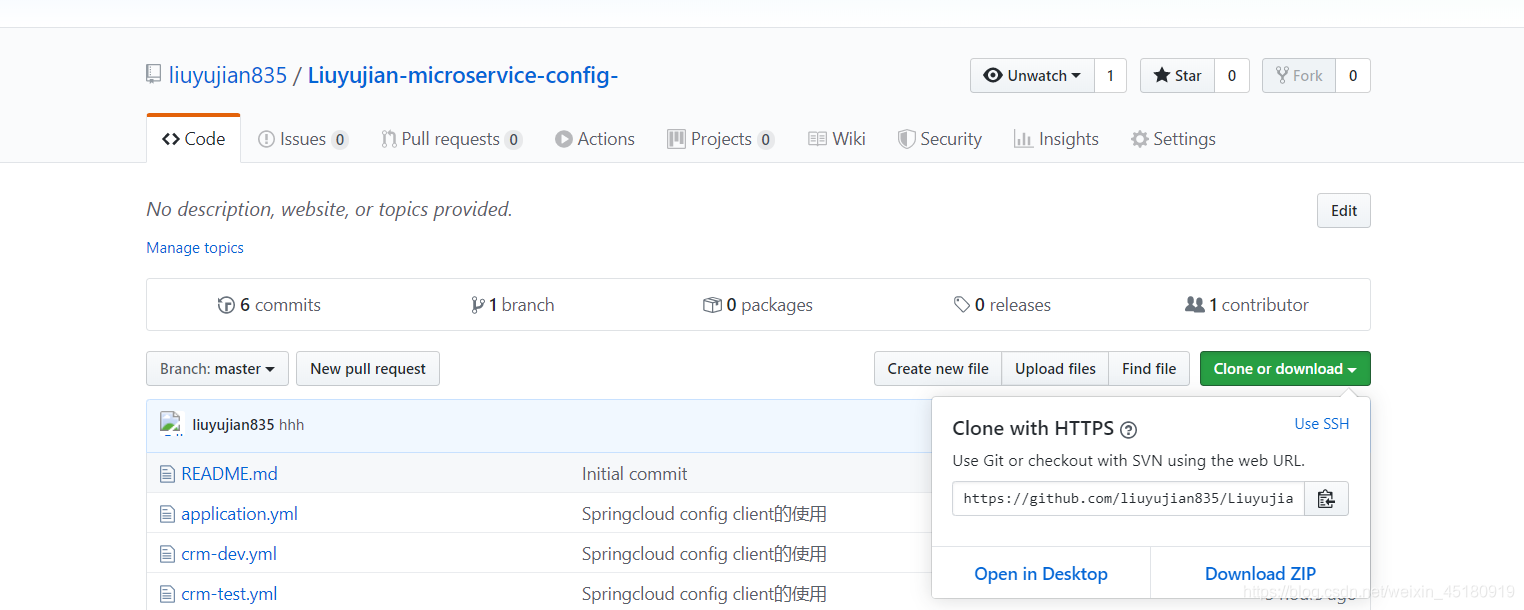View the 0 packages link
This screenshot has height=610, width=1524.
pos(757,305)
